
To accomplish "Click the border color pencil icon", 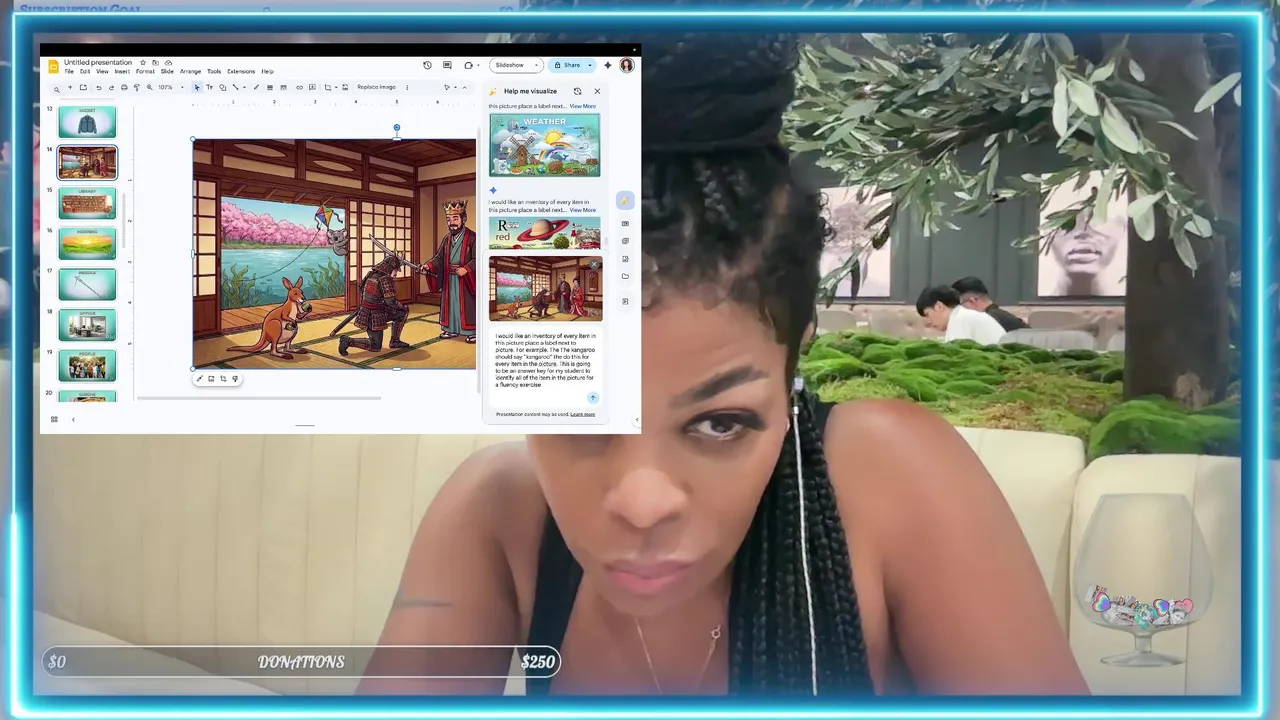I will tap(256, 87).
